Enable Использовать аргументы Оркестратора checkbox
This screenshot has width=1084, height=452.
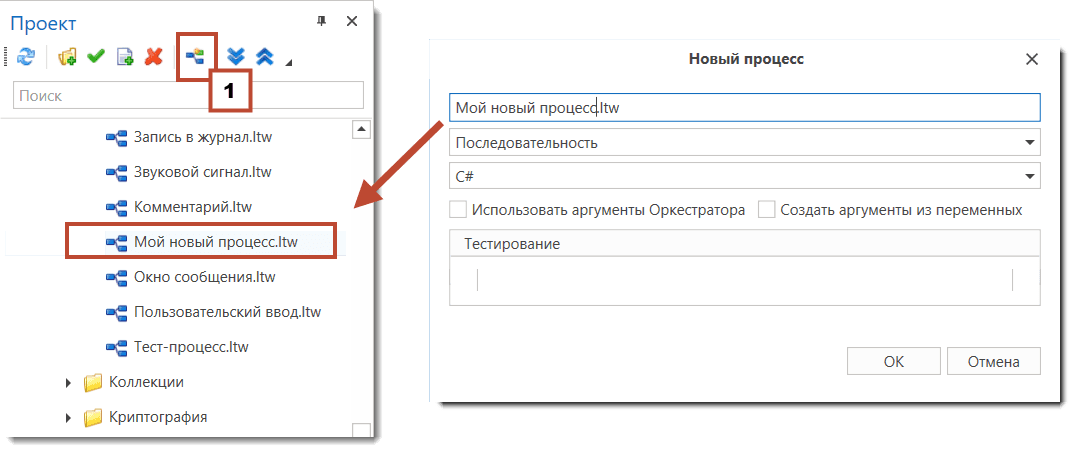(459, 210)
